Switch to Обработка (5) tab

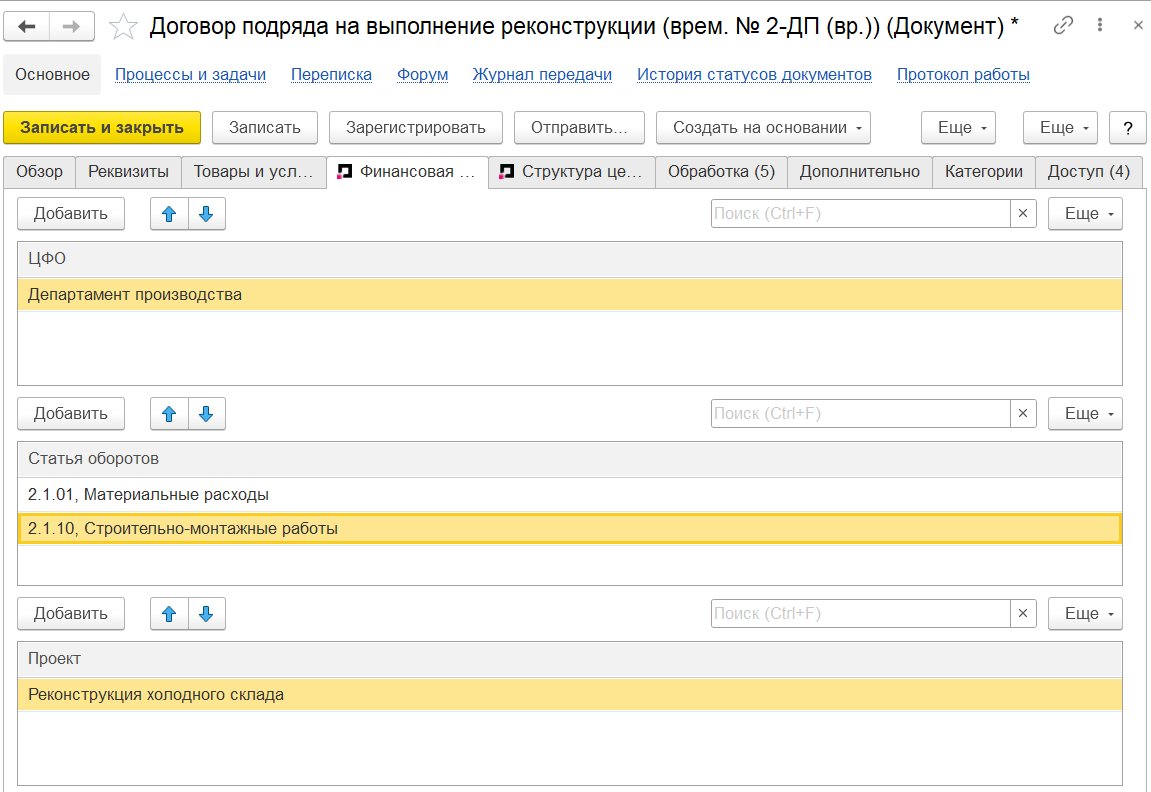pos(722,172)
